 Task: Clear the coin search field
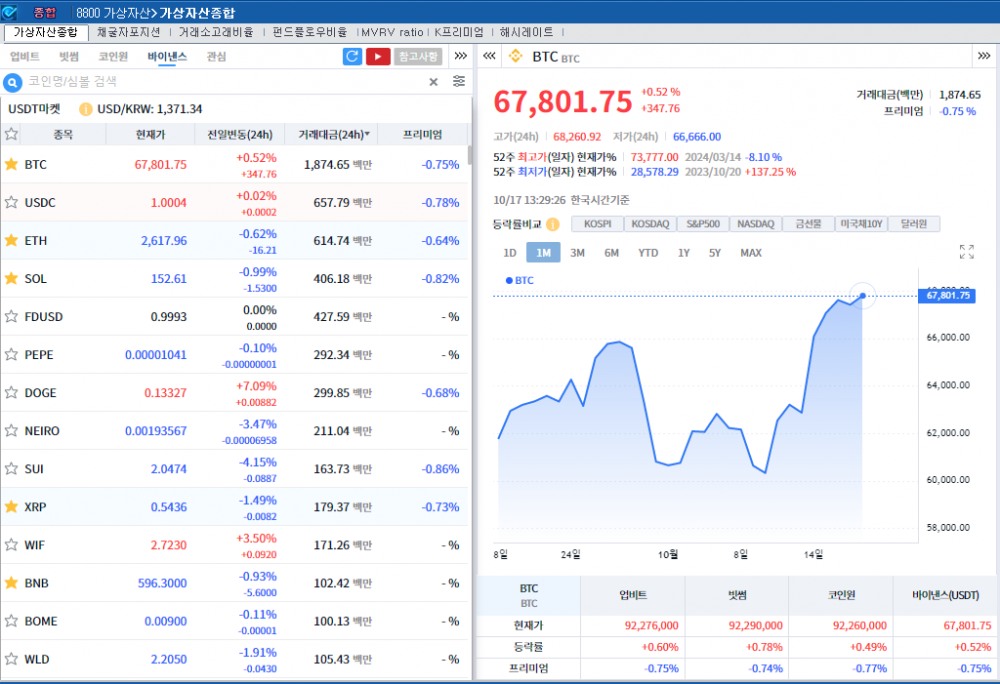(x=433, y=82)
